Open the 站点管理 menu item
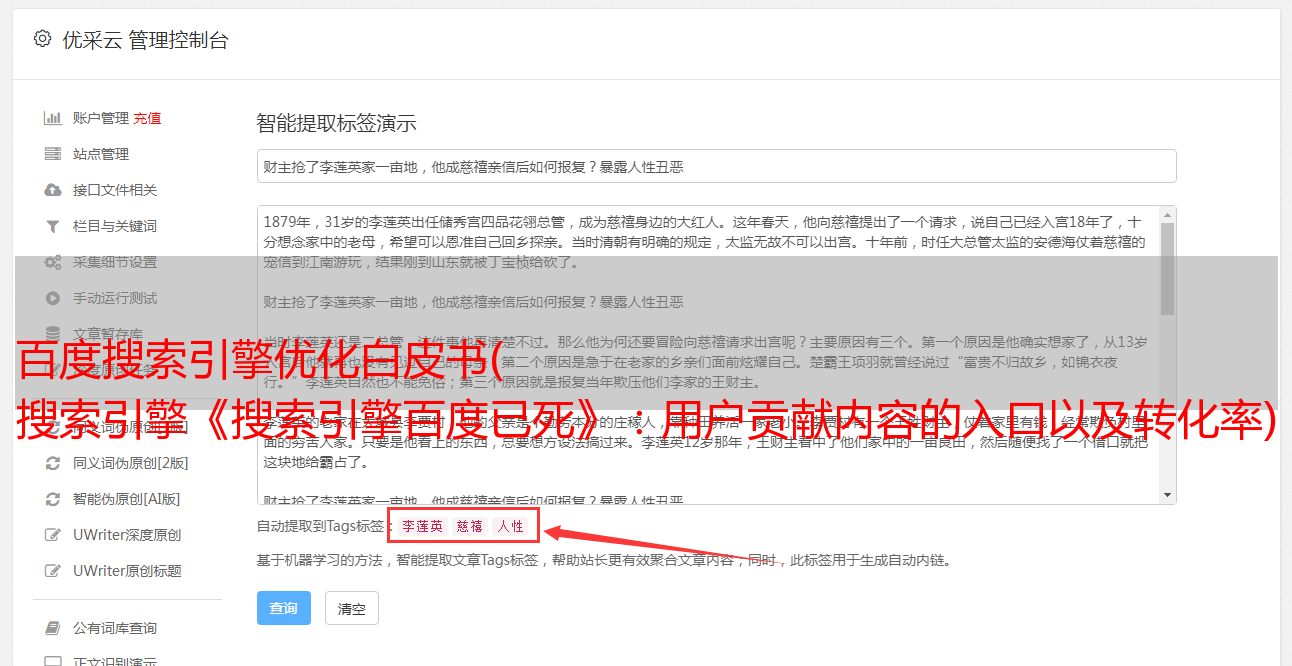Screen dimensions: 1292x666 pyautogui.click(x=101, y=154)
